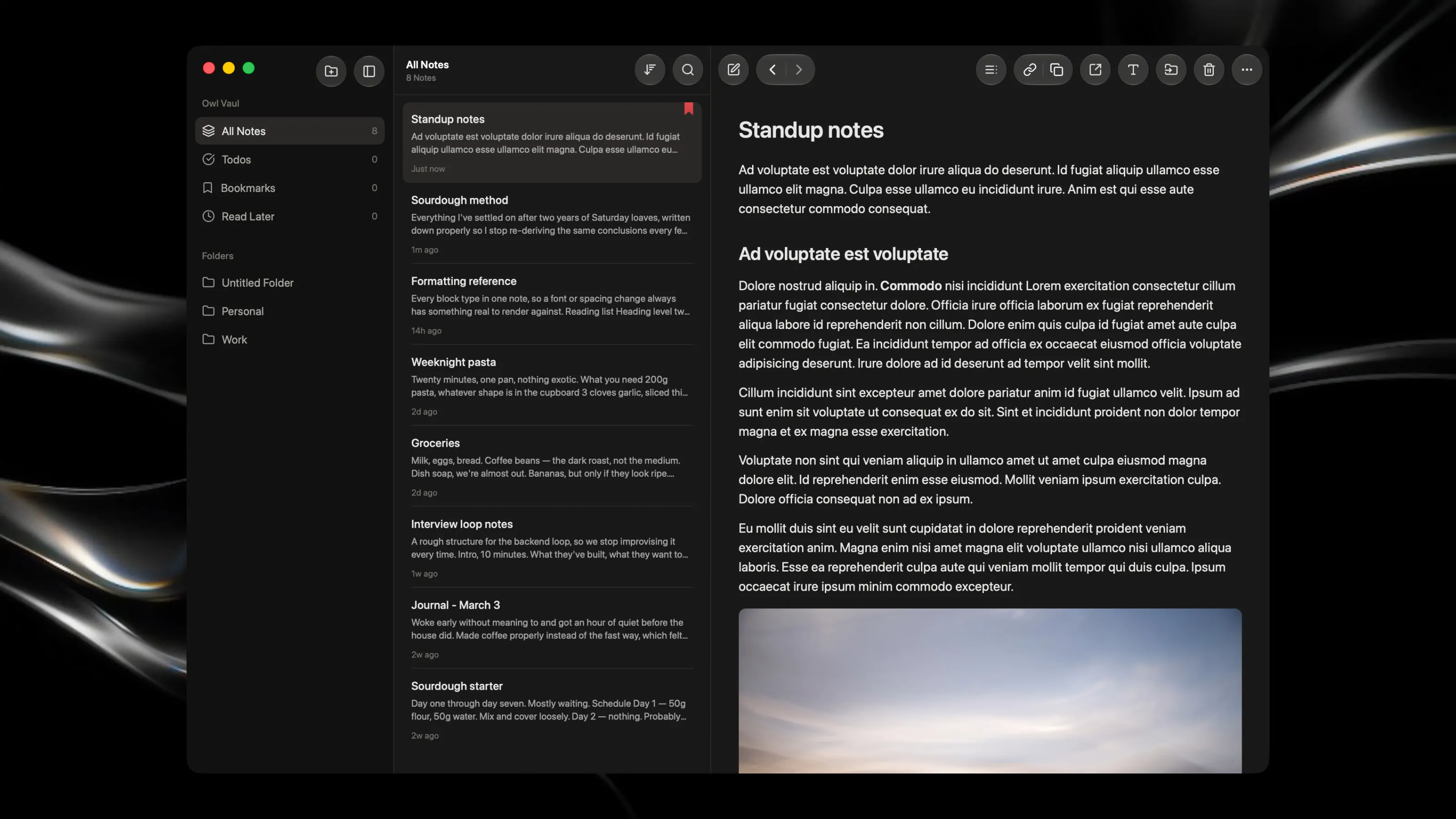Click the paragraph starting "Eu mollit duis"
This screenshot has height=819, width=1456.
click(990, 557)
